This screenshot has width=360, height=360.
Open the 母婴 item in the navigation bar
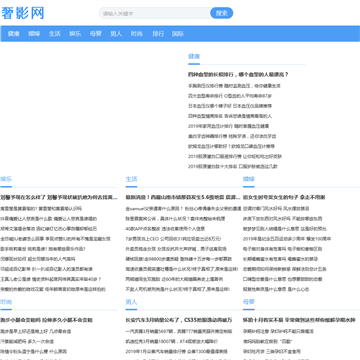tap(96, 34)
